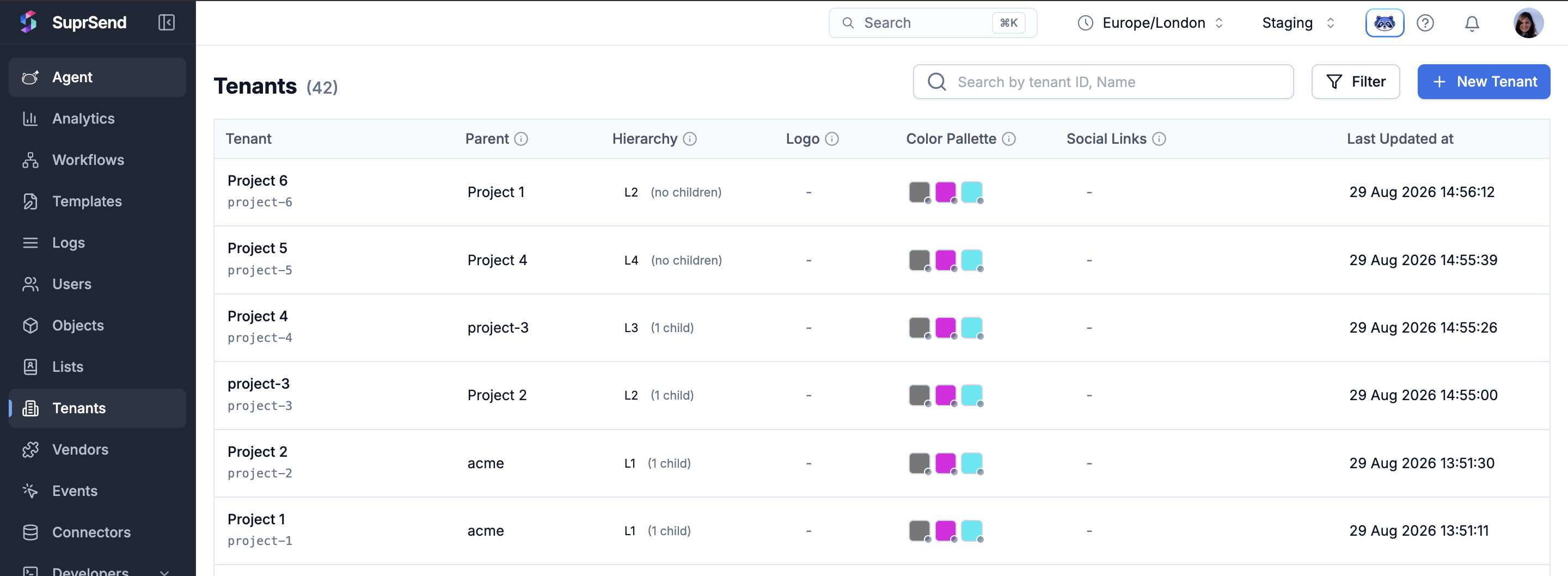Focus the Search by tenant ID, Name field

(x=1103, y=82)
